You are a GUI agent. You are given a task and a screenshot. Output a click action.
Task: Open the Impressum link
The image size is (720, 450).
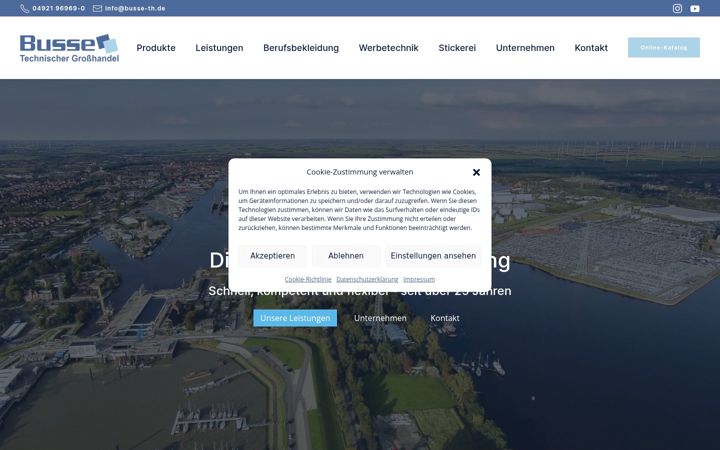coord(419,279)
